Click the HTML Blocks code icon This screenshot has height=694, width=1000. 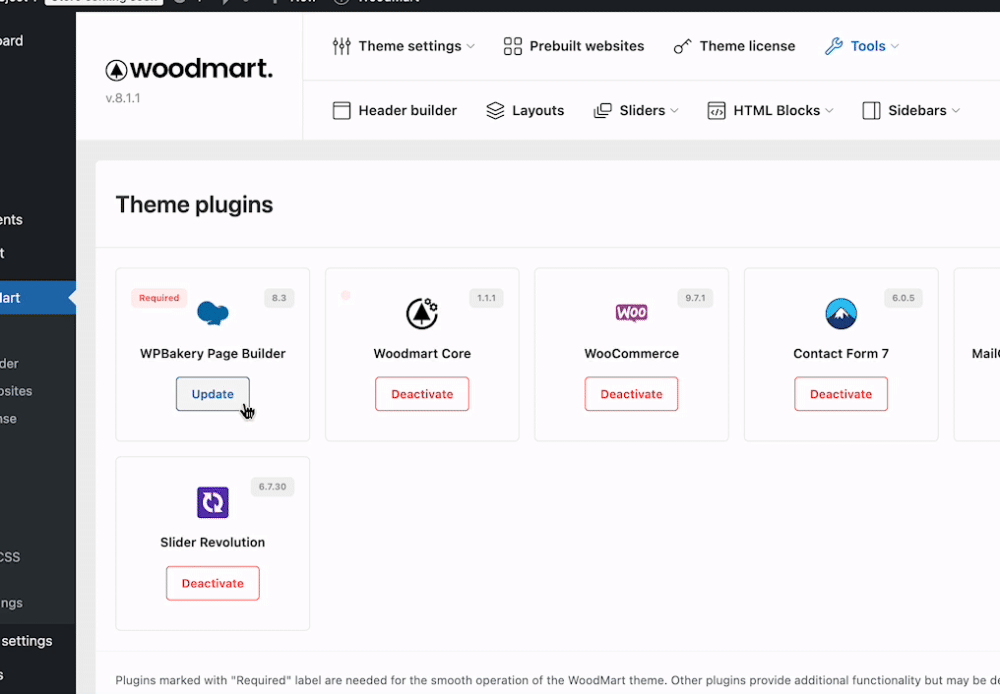[x=716, y=110]
